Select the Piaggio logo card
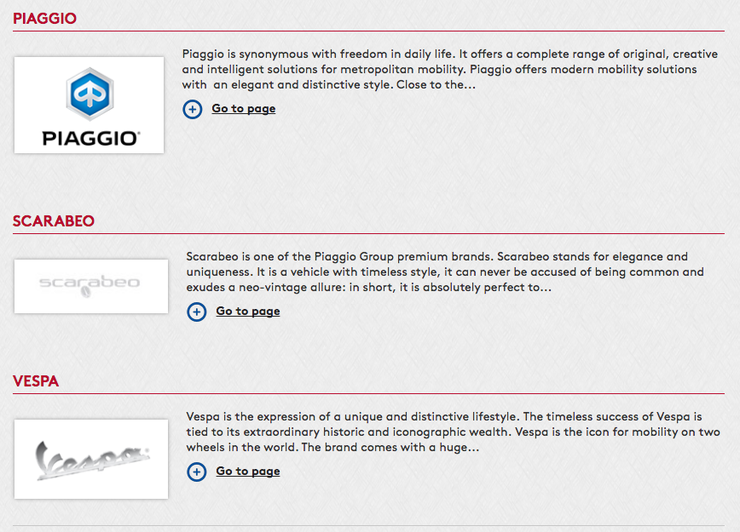 (89, 105)
